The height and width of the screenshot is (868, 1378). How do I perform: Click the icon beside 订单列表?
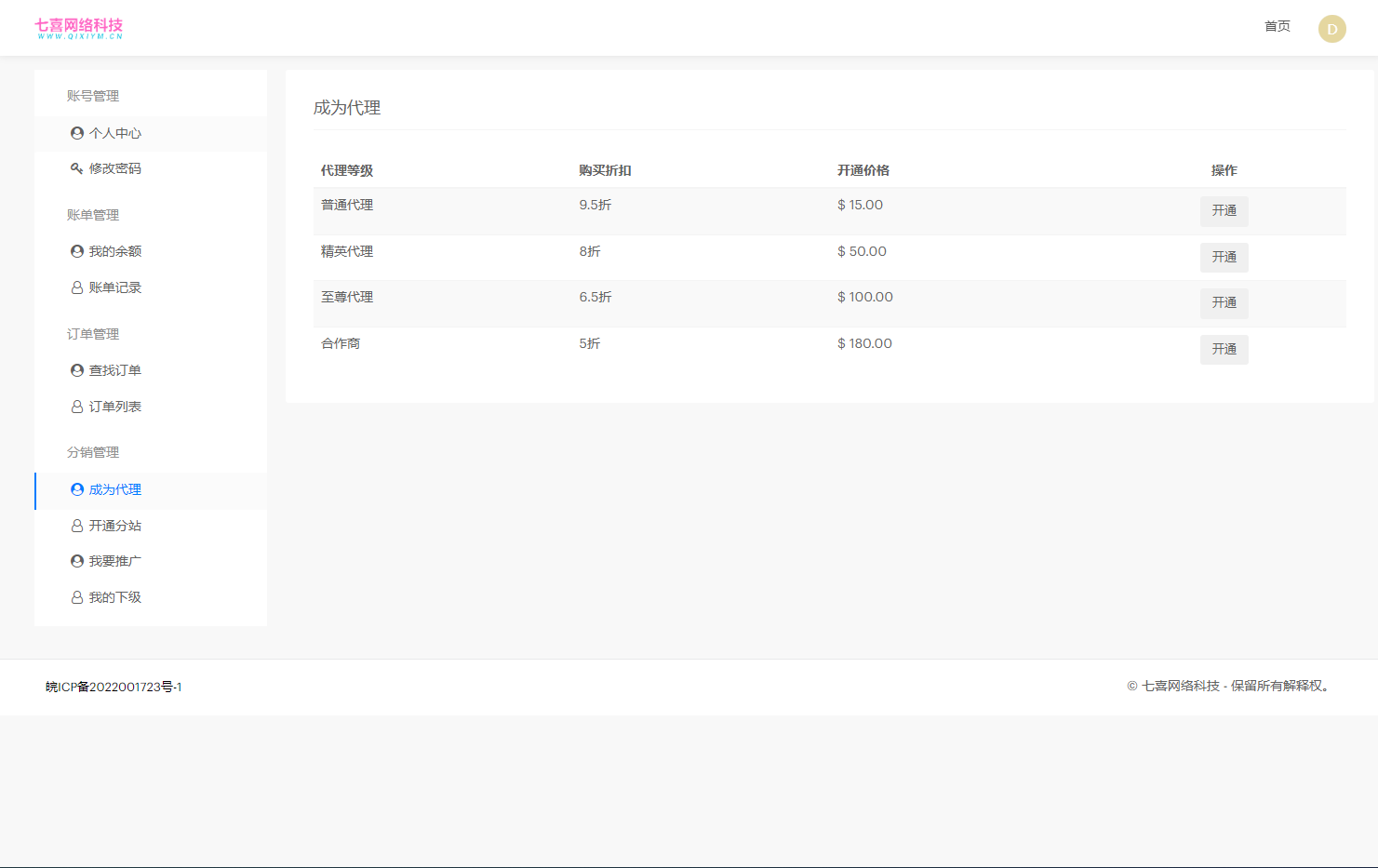tap(77, 407)
